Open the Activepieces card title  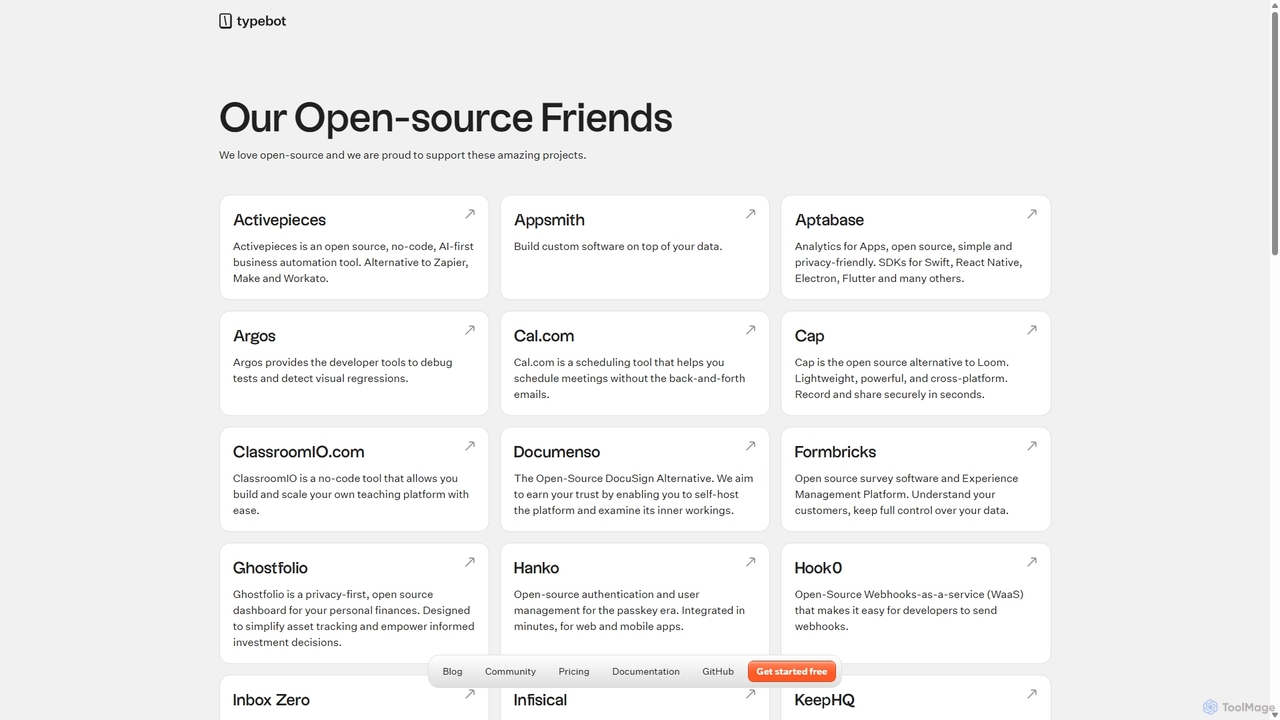pyautogui.click(x=279, y=220)
